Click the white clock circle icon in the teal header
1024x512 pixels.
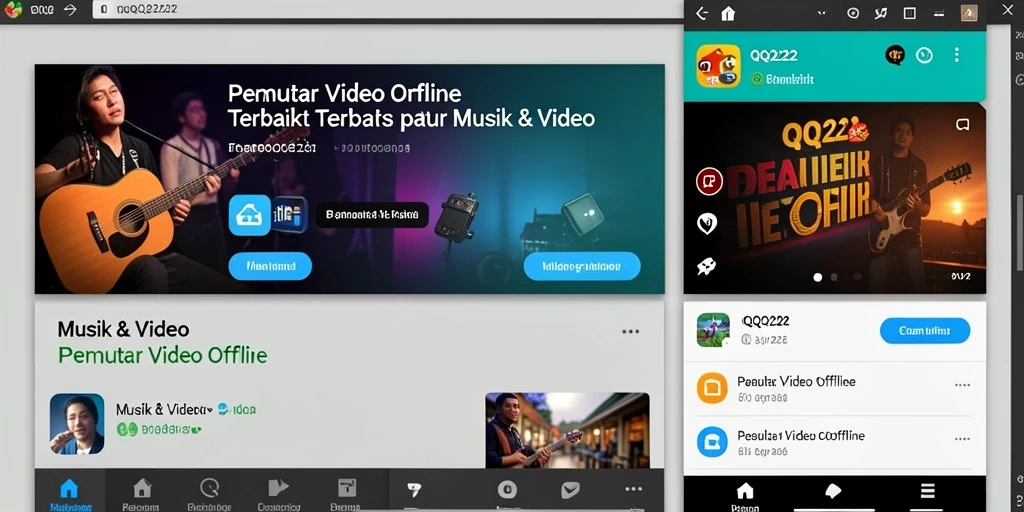[924, 55]
